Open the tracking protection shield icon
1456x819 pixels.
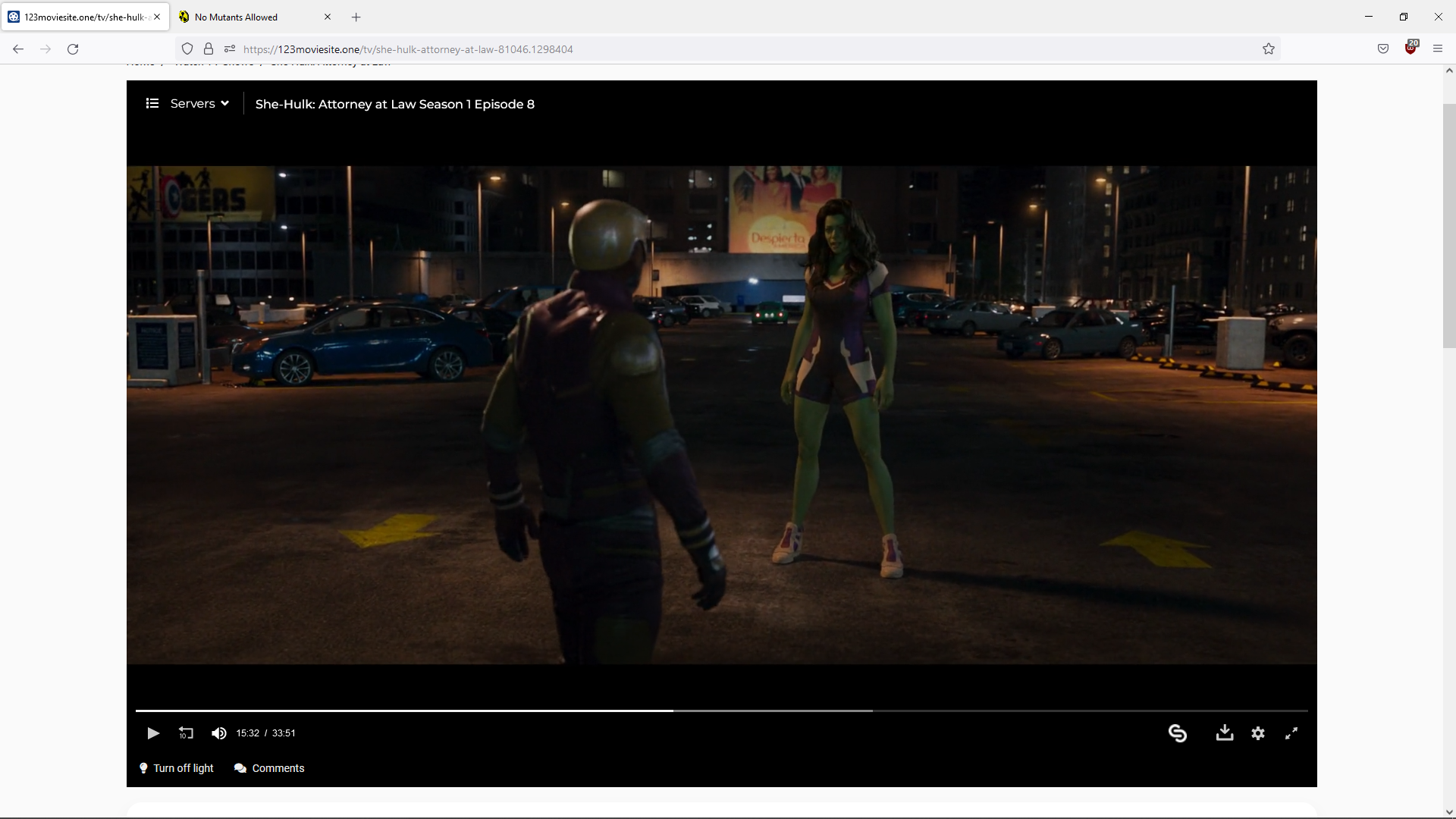click(187, 49)
